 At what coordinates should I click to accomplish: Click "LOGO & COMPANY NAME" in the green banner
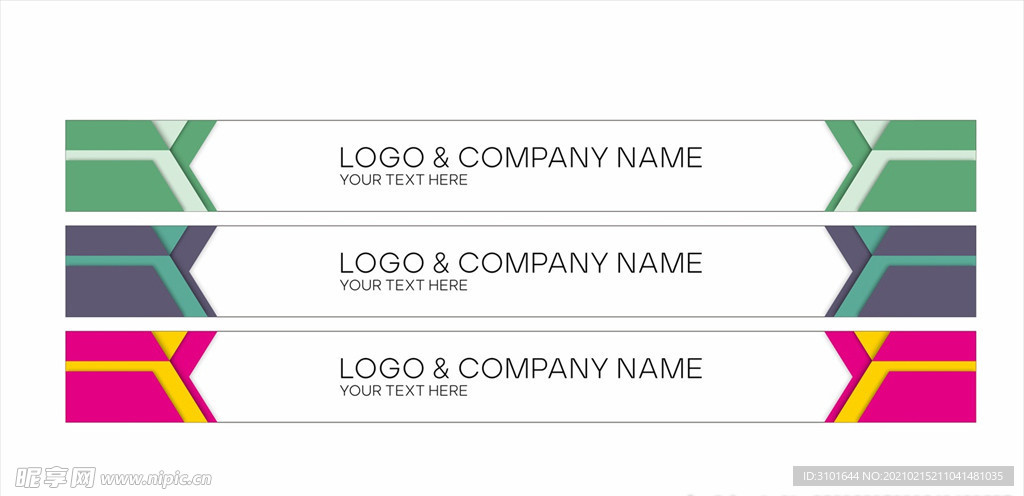[x=520, y=157]
